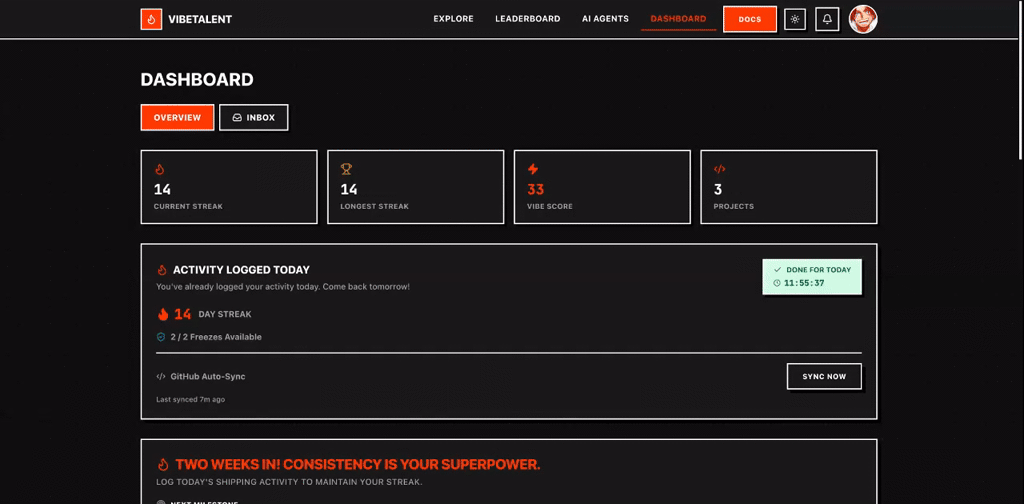The width and height of the screenshot is (1024, 504).
Task: Open the Leaderboard nav item
Action: point(527,19)
